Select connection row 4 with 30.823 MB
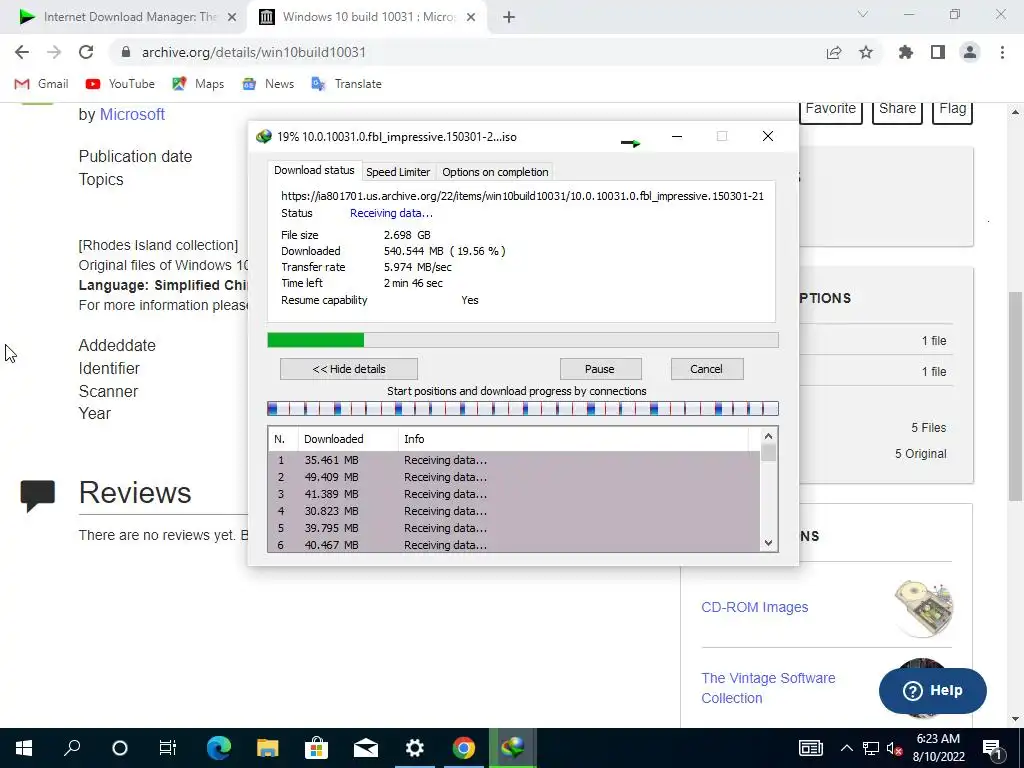The height and width of the screenshot is (768, 1024). click(x=514, y=511)
